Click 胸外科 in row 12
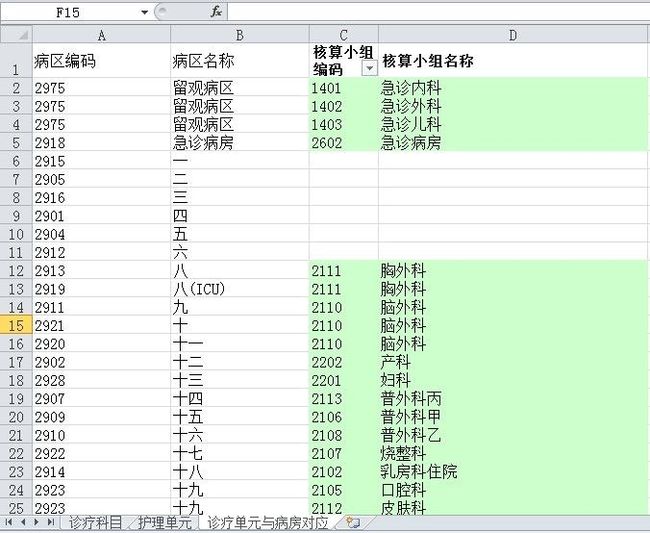Screen dimensions: 650x533 click(513, 271)
